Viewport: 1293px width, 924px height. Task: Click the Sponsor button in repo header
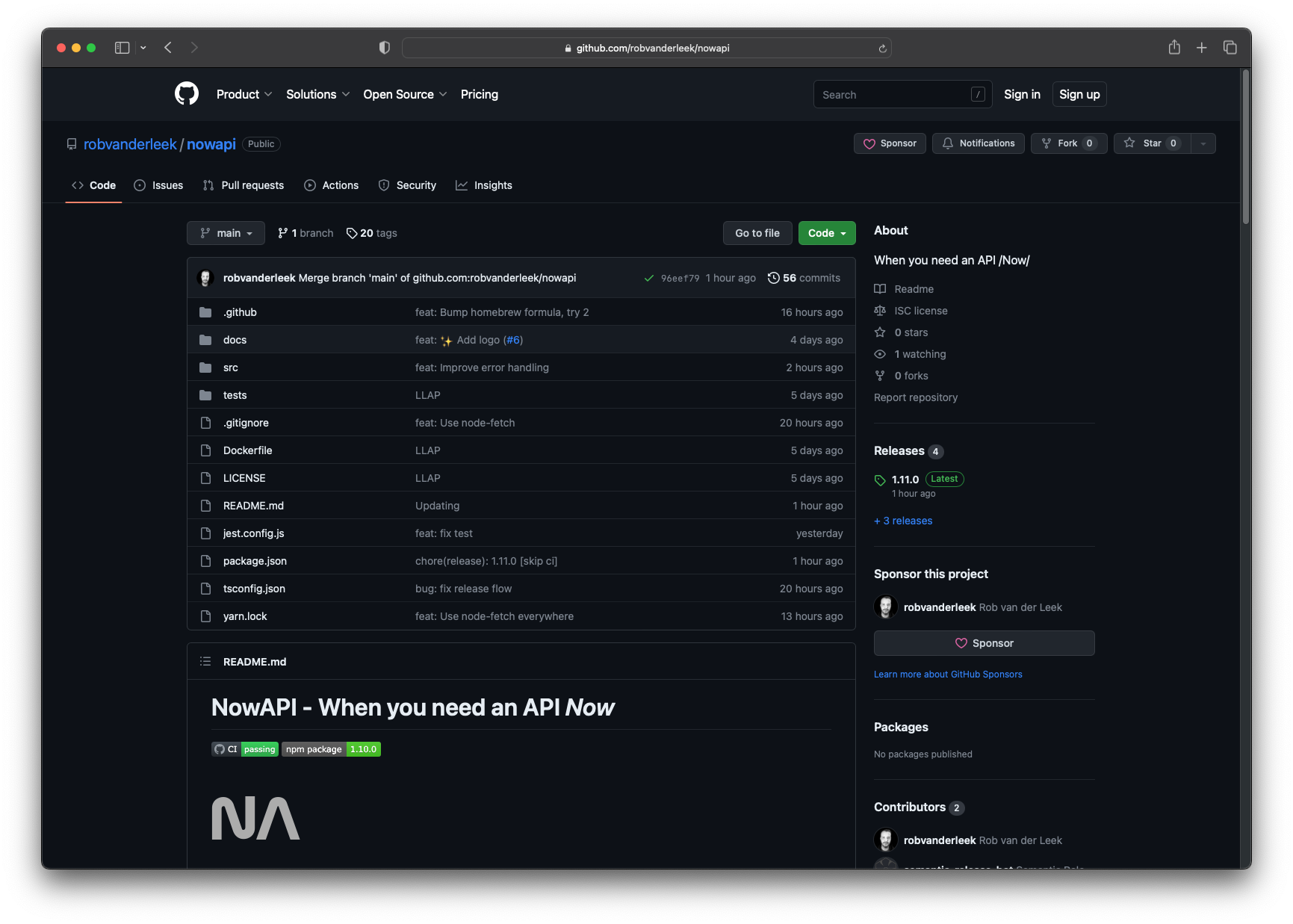[890, 143]
